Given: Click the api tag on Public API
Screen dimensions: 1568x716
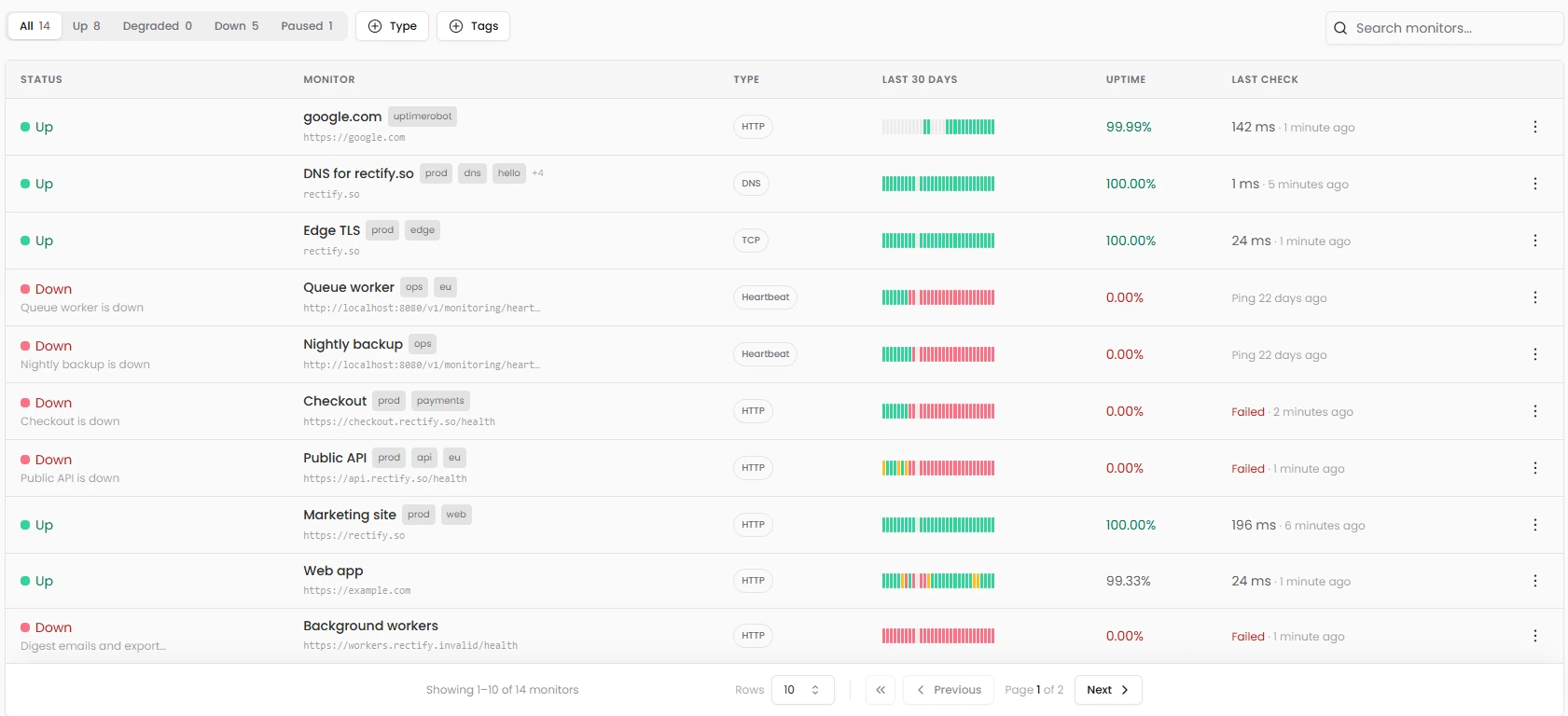Looking at the screenshot, I should 424,458.
